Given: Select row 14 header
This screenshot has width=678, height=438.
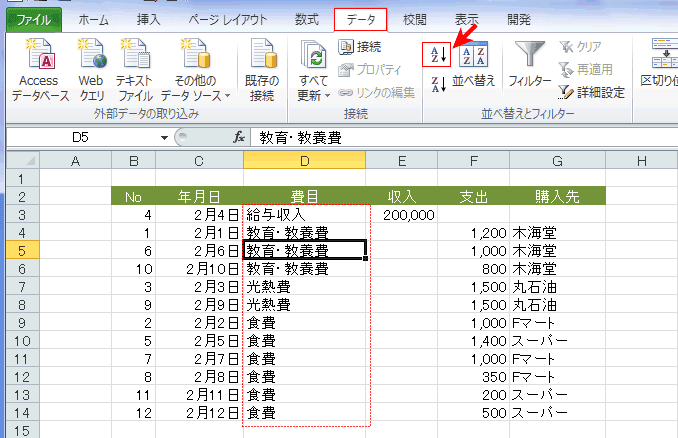Looking at the screenshot, I should [22, 413].
